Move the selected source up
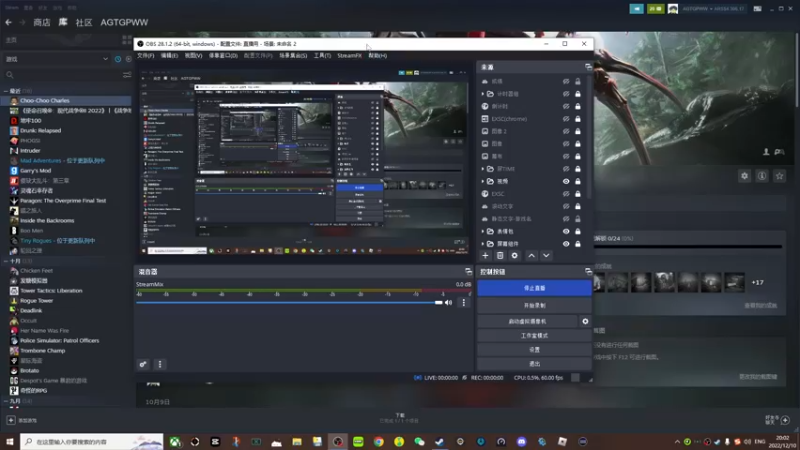The height and width of the screenshot is (450, 800). 531,256
